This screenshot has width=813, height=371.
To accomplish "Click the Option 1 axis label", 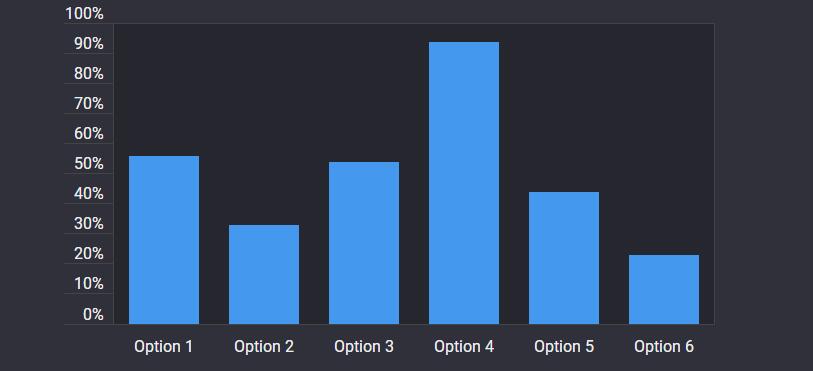I will (164, 347).
